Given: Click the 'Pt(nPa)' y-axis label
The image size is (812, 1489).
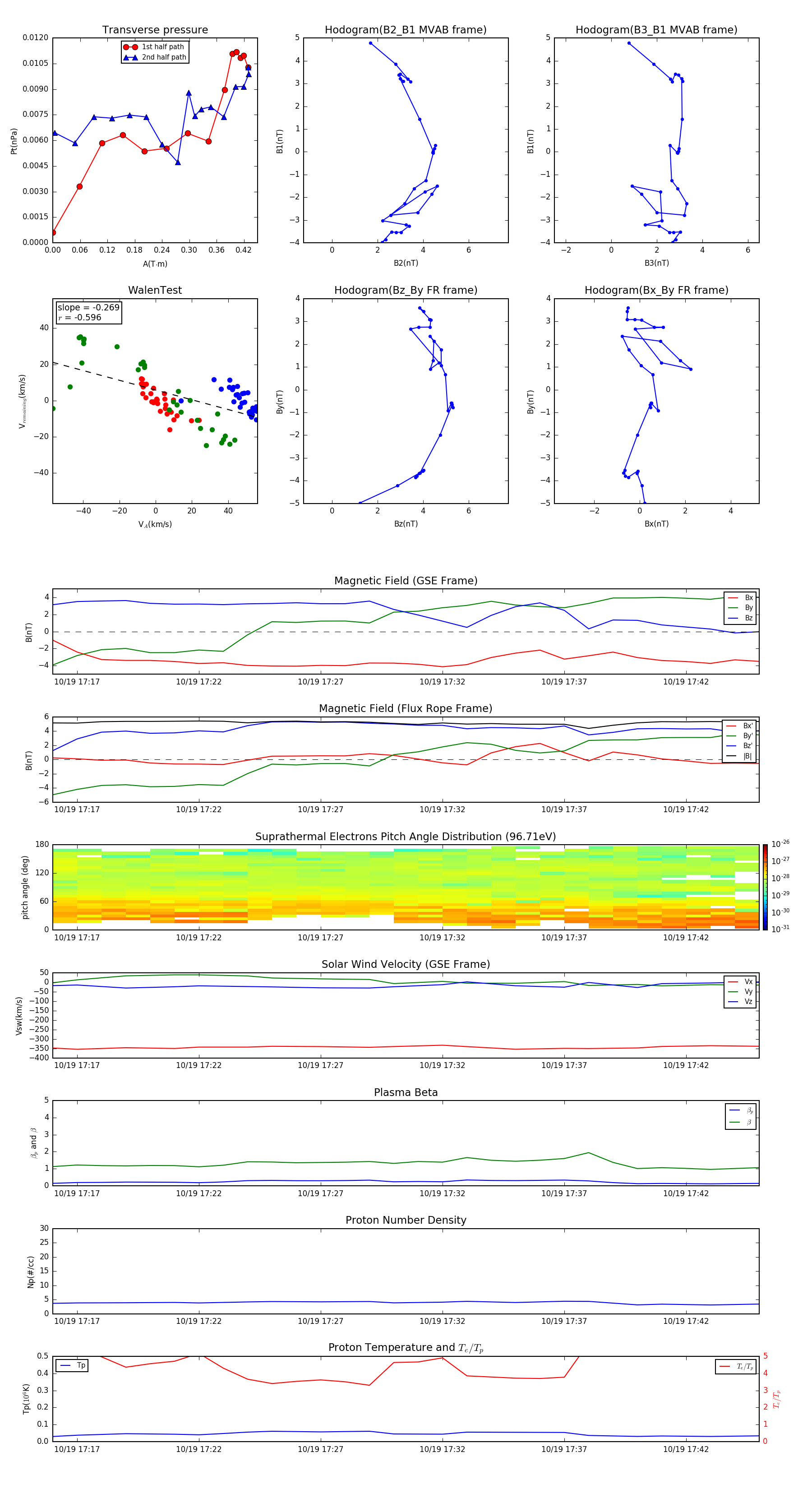Looking at the screenshot, I should 14,141.
